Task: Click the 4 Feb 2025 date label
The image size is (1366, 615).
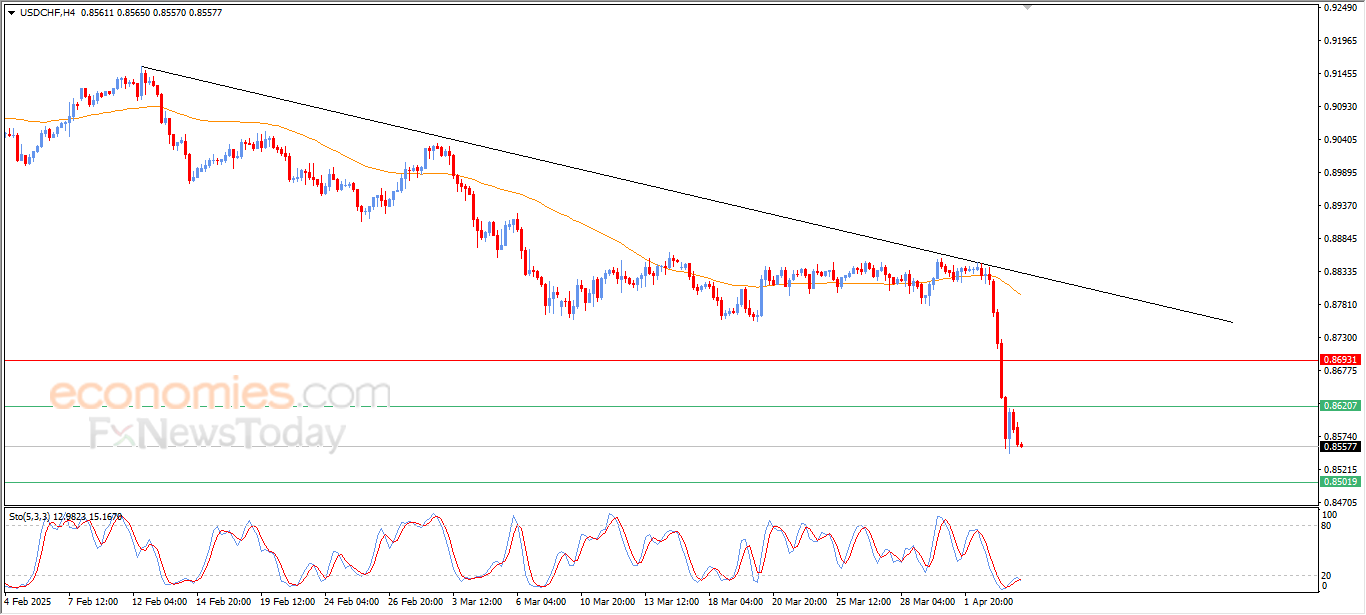Action: pyautogui.click(x=27, y=602)
